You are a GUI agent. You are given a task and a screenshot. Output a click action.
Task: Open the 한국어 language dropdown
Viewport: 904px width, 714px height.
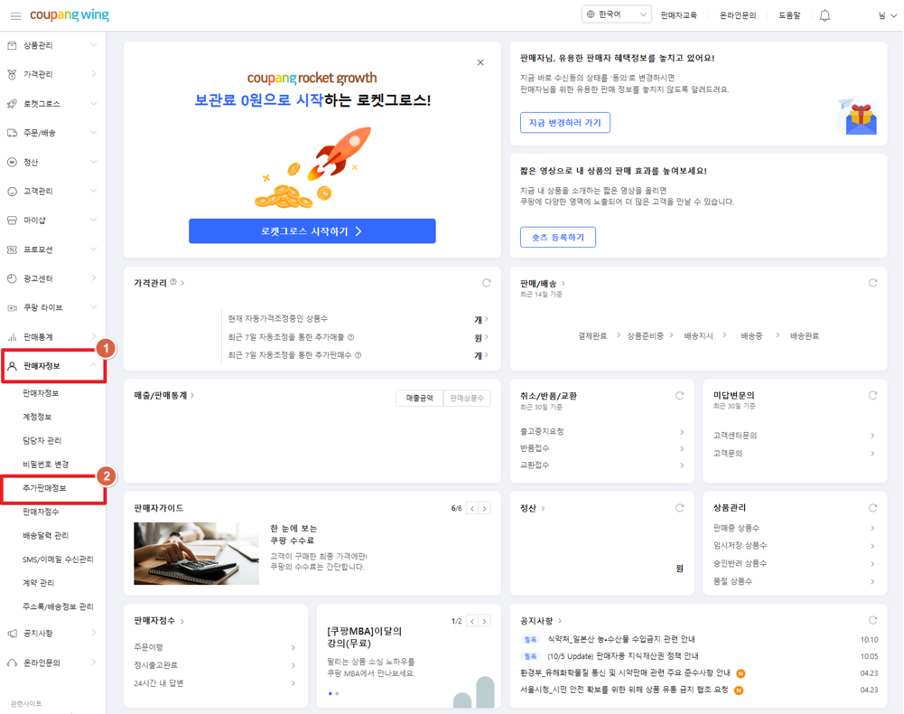(x=616, y=14)
